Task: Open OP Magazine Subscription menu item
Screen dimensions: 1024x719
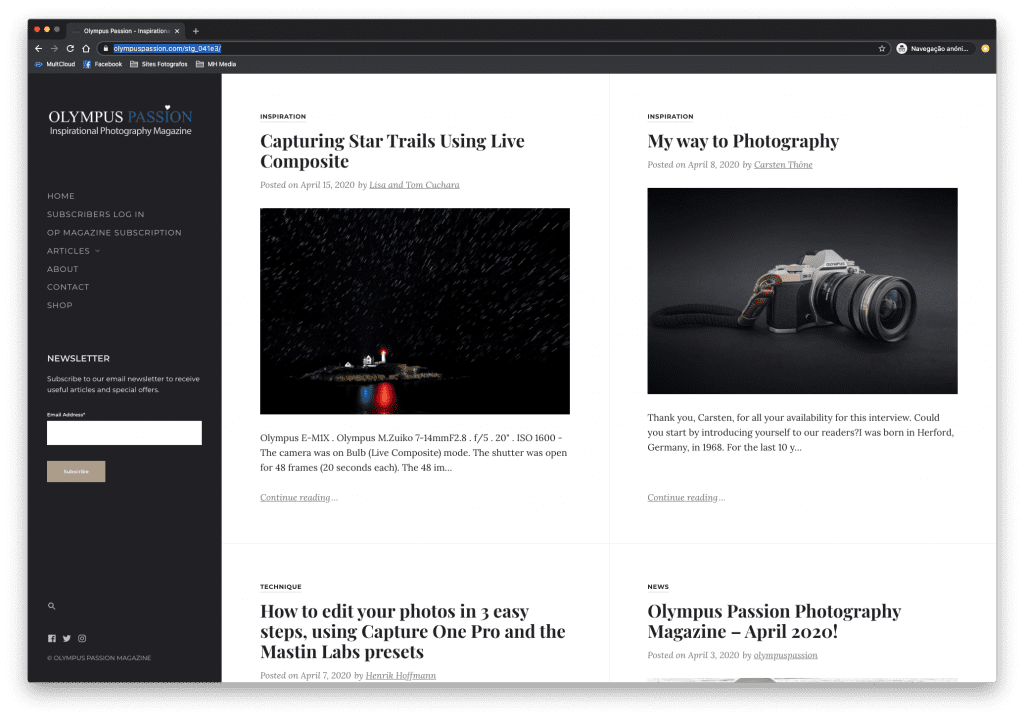Action: coord(114,232)
